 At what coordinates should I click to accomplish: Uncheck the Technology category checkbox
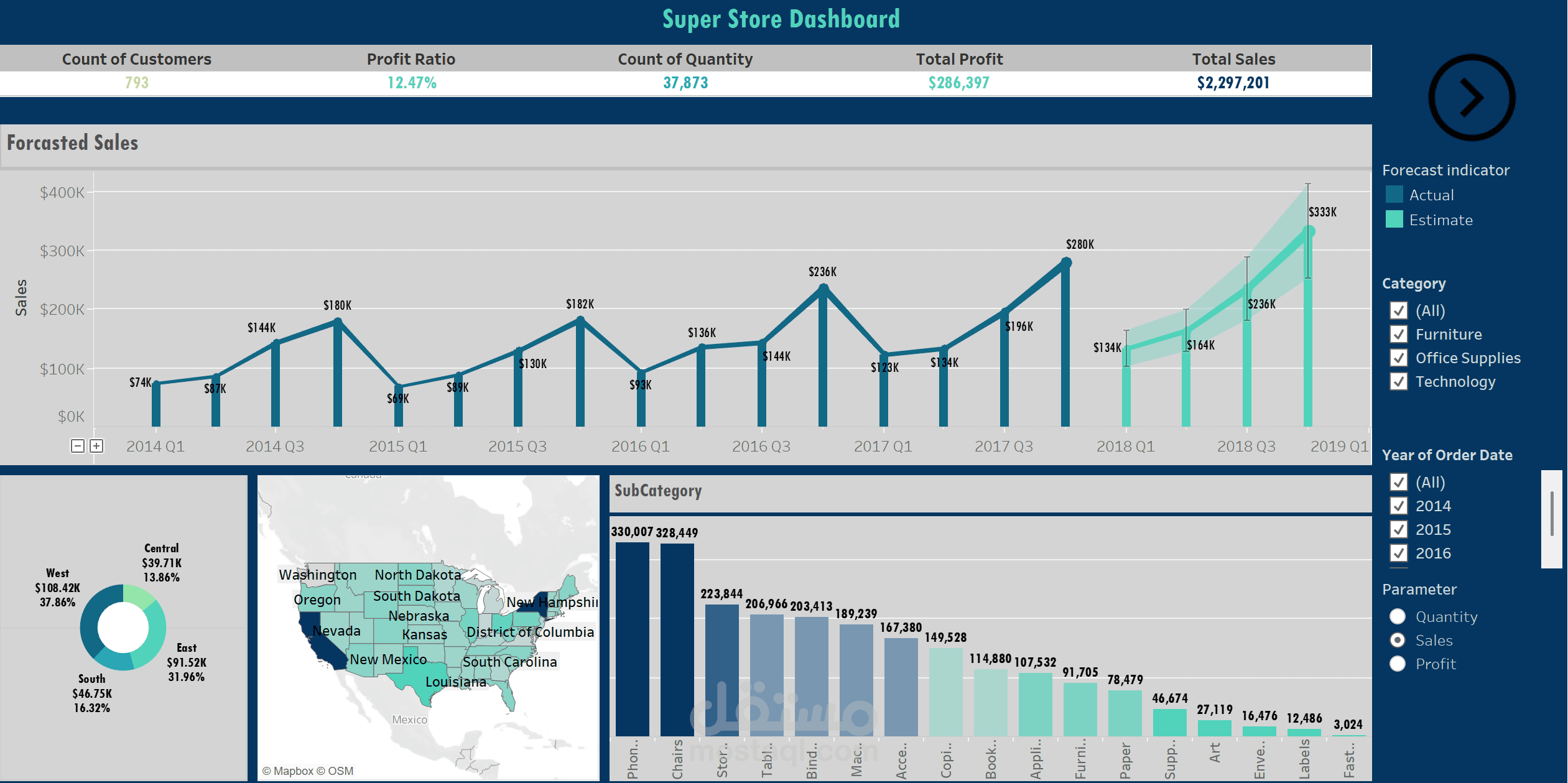point(1399,381)
